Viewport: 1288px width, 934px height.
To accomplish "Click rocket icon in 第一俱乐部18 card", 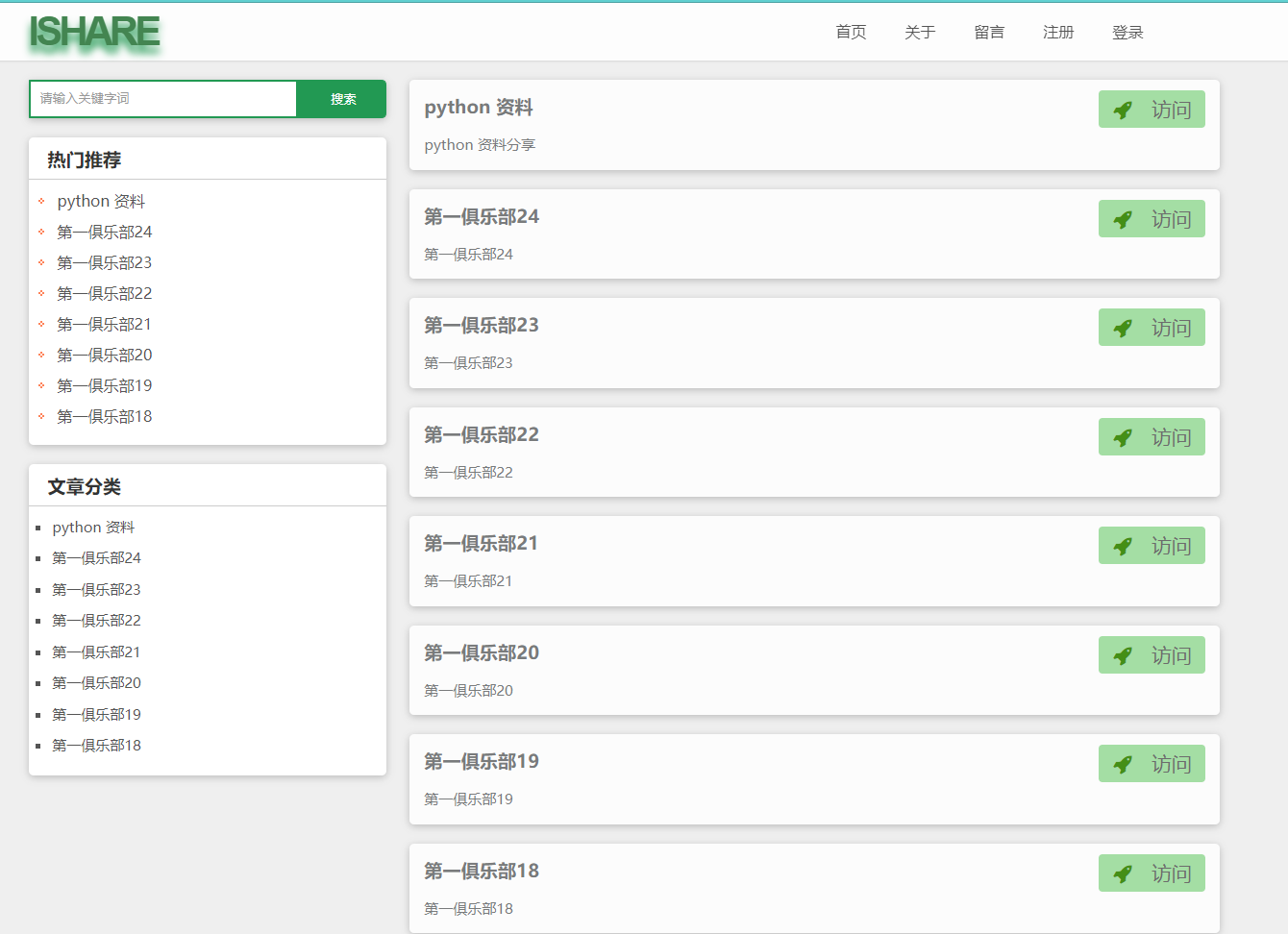I will tap(1123, 874).
